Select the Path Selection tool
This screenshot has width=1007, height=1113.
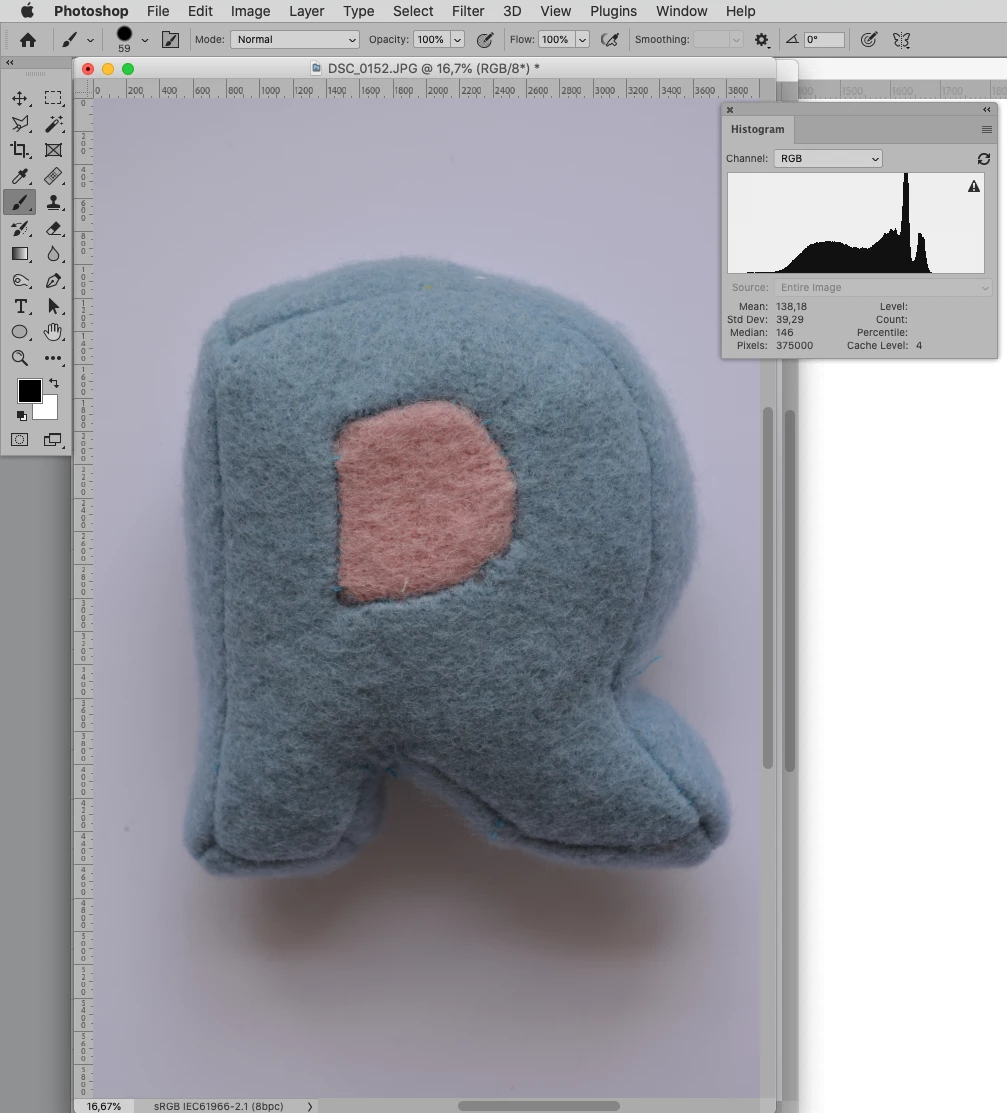tap(53, 307)
